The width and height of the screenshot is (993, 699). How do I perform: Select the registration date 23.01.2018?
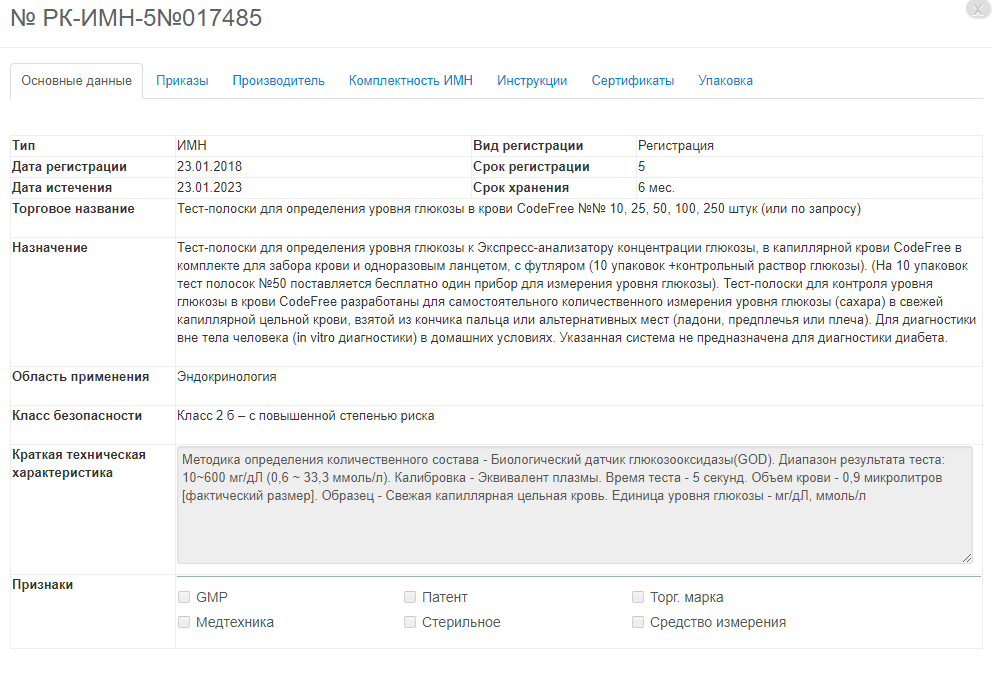pyautogui.click(x=210, y=167)
